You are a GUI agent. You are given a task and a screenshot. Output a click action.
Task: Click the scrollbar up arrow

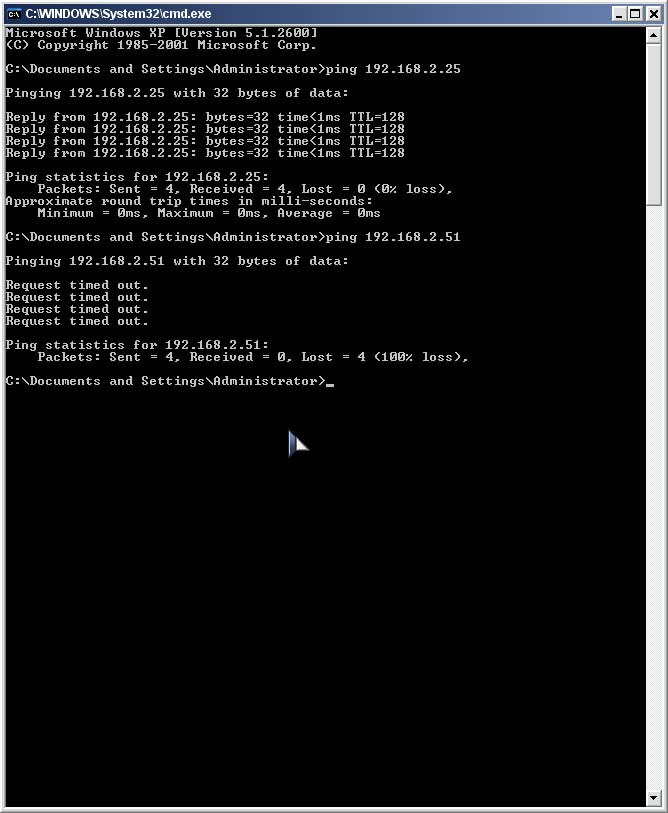point(653,35)
